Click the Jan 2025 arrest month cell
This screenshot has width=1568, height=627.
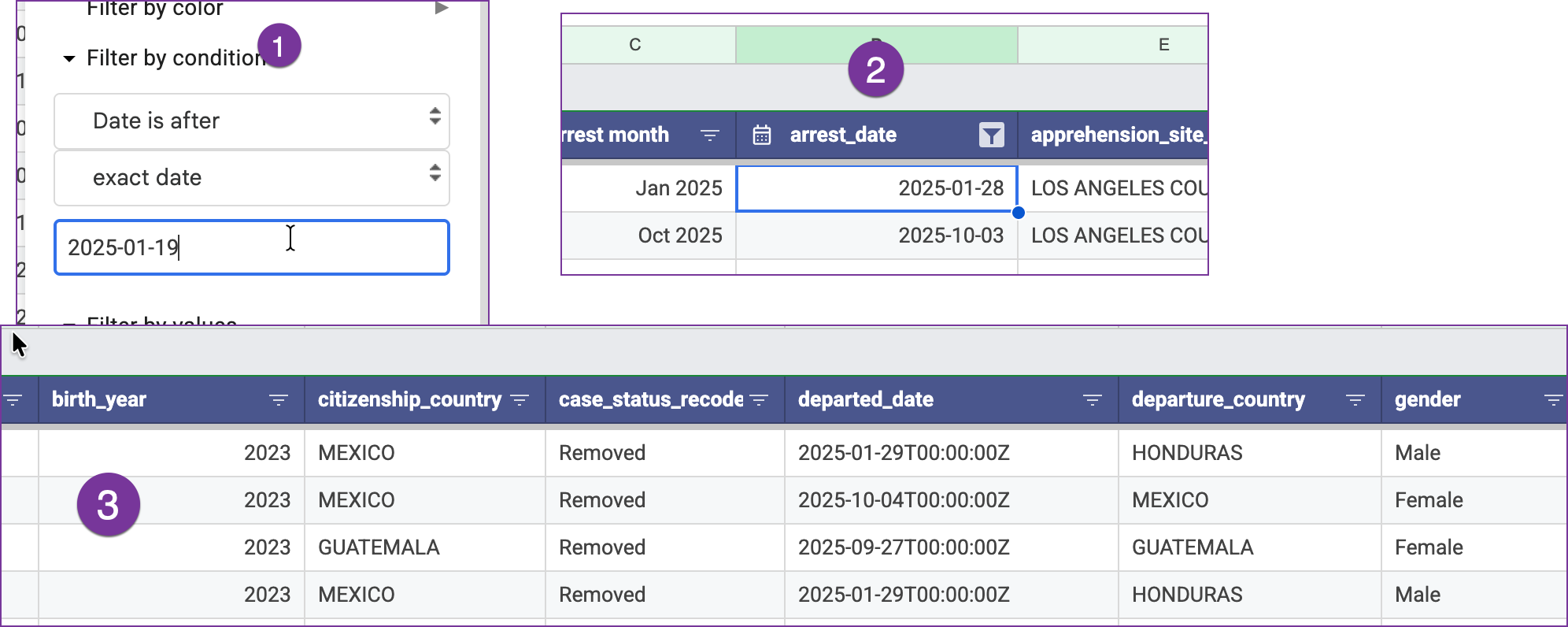coord(649,188)
